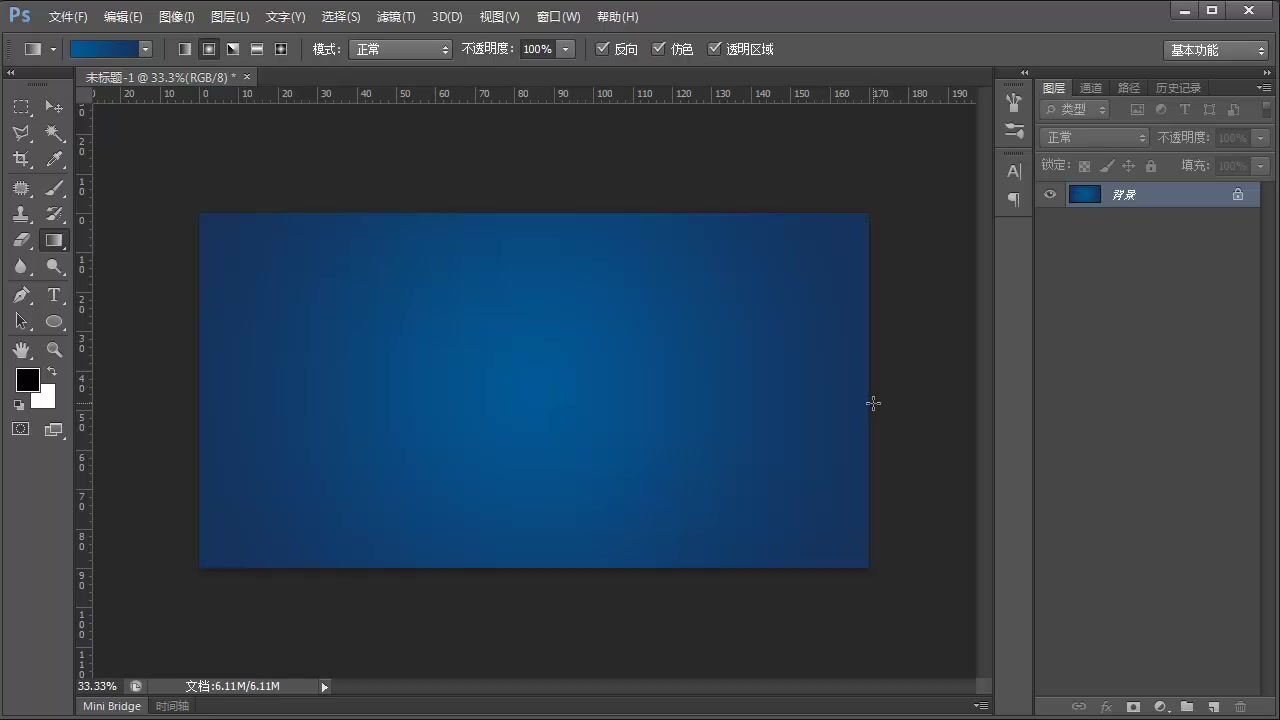Open the Brush panel icon
1280x720 pixels.
tap(1014, 131)
